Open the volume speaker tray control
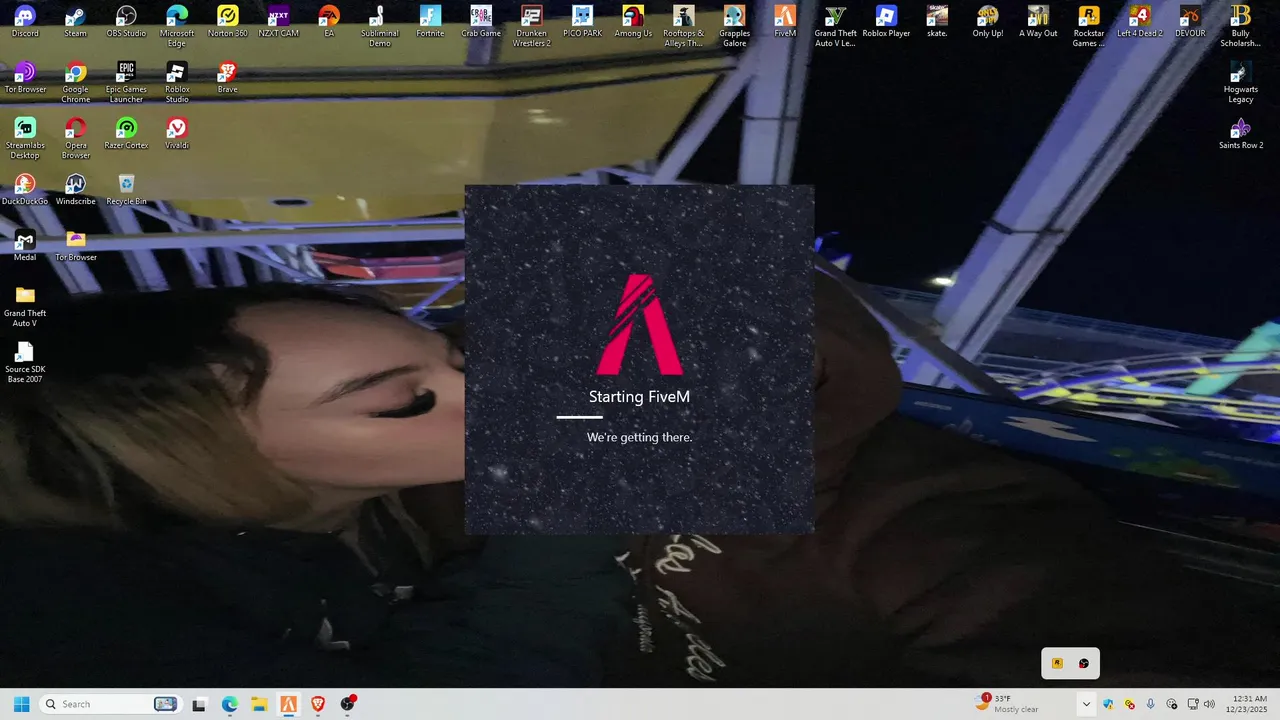1280x720 pixels. click(x=1209, y=704)
